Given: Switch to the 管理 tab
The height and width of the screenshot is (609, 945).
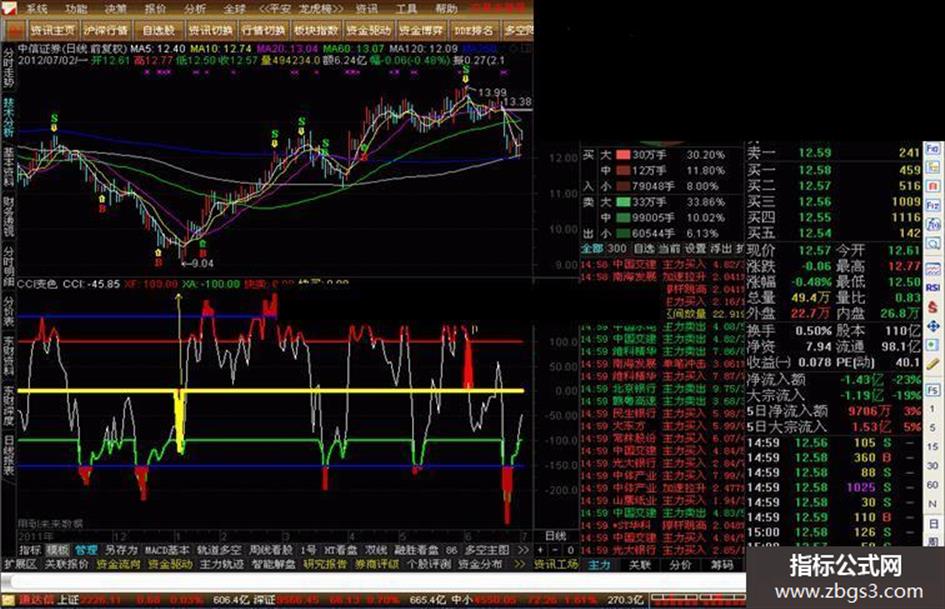Looking at the screenshot, I should [x=86, y=550].
